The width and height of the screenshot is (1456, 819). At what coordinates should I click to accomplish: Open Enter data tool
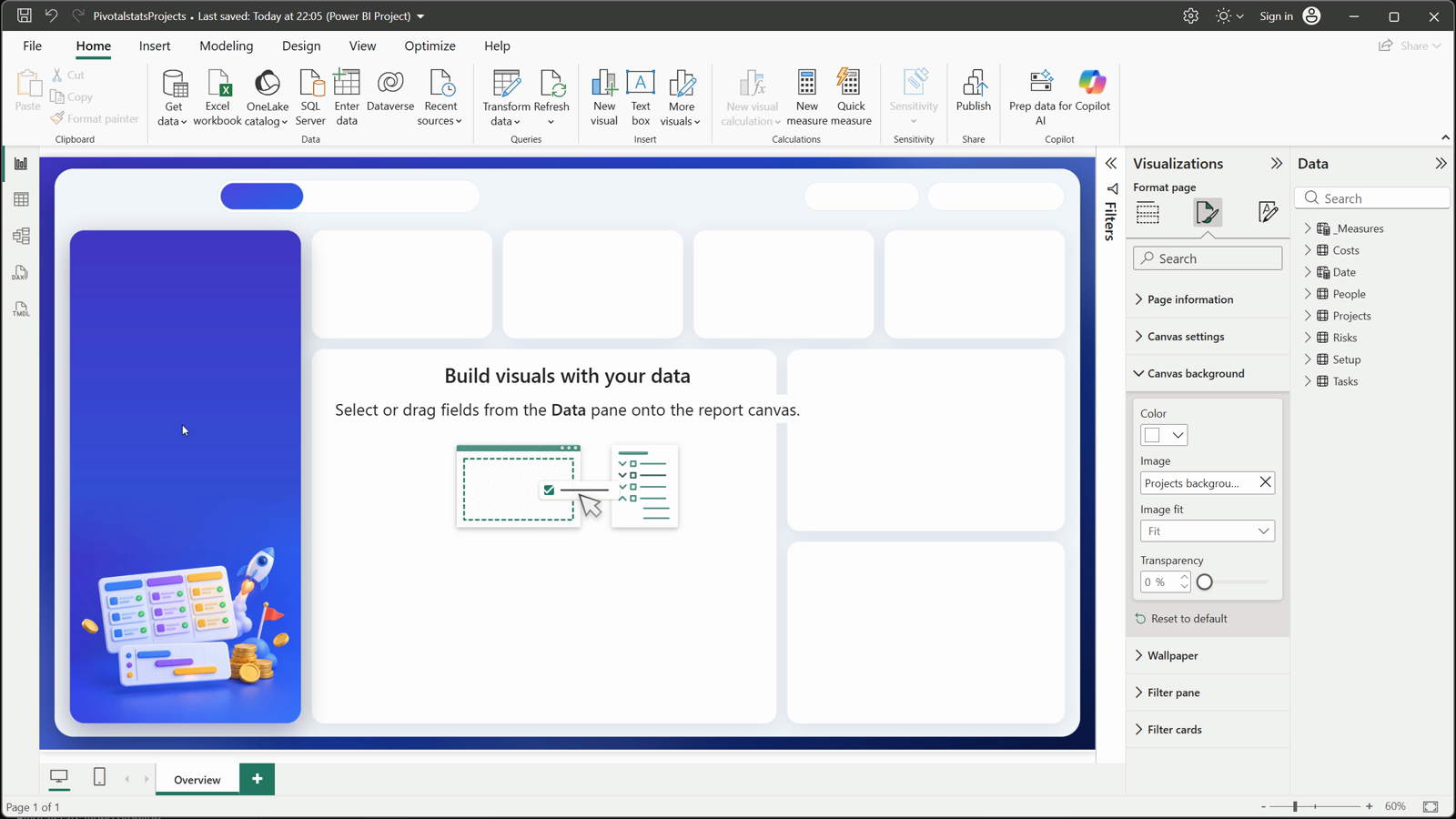click(x=347, y=97)
